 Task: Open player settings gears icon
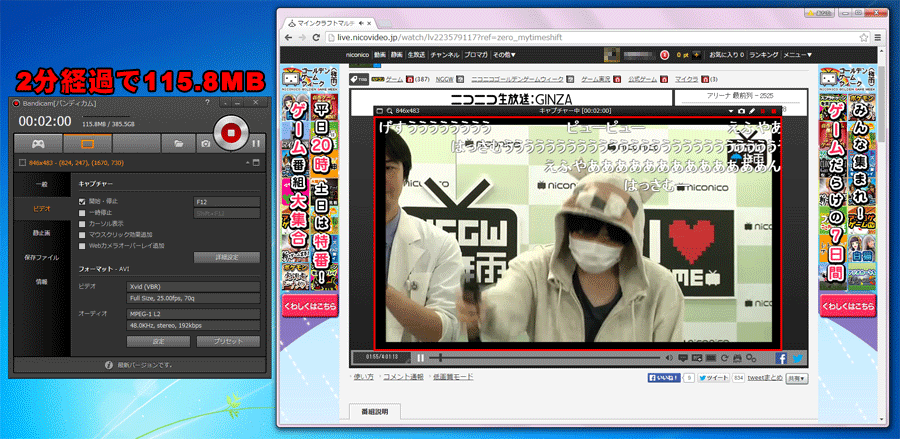point(751,358)
